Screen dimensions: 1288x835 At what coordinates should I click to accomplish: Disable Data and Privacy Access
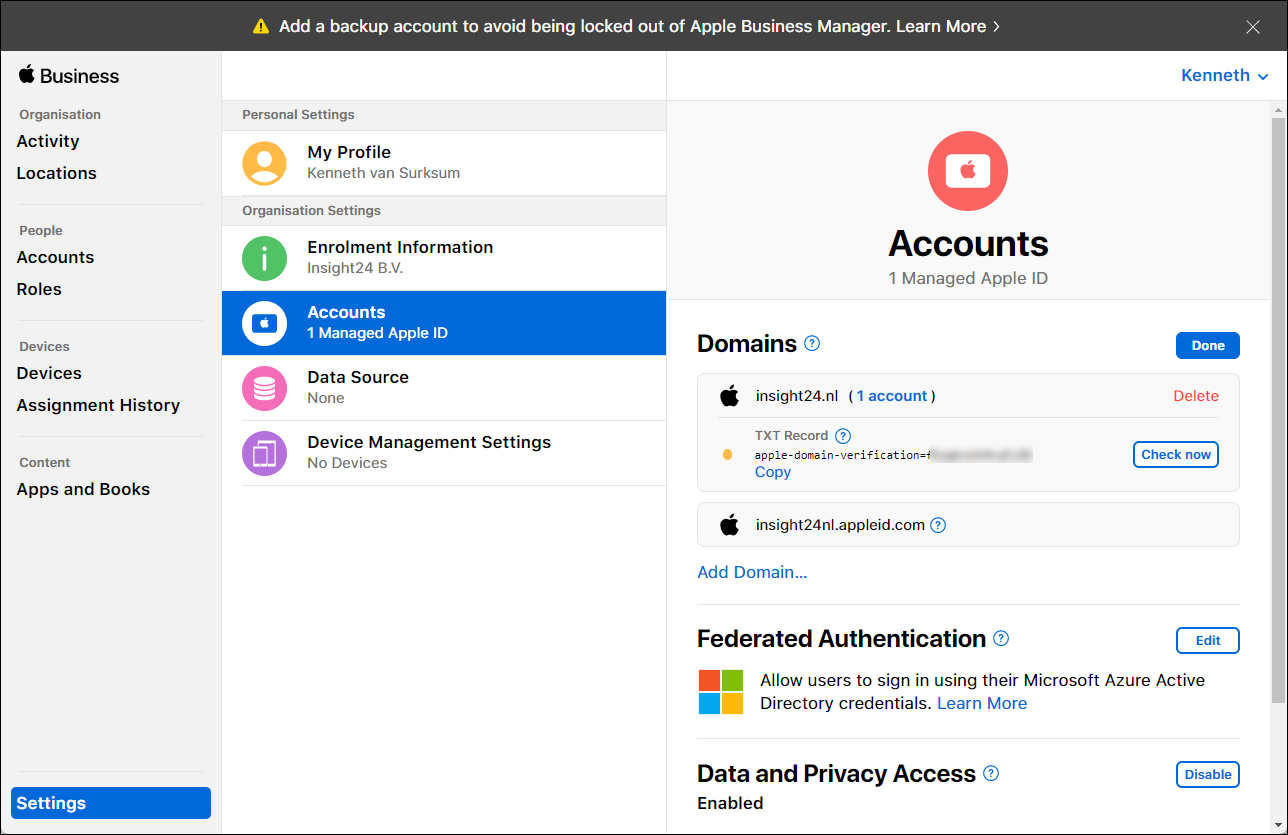[x=1207, y=774]
